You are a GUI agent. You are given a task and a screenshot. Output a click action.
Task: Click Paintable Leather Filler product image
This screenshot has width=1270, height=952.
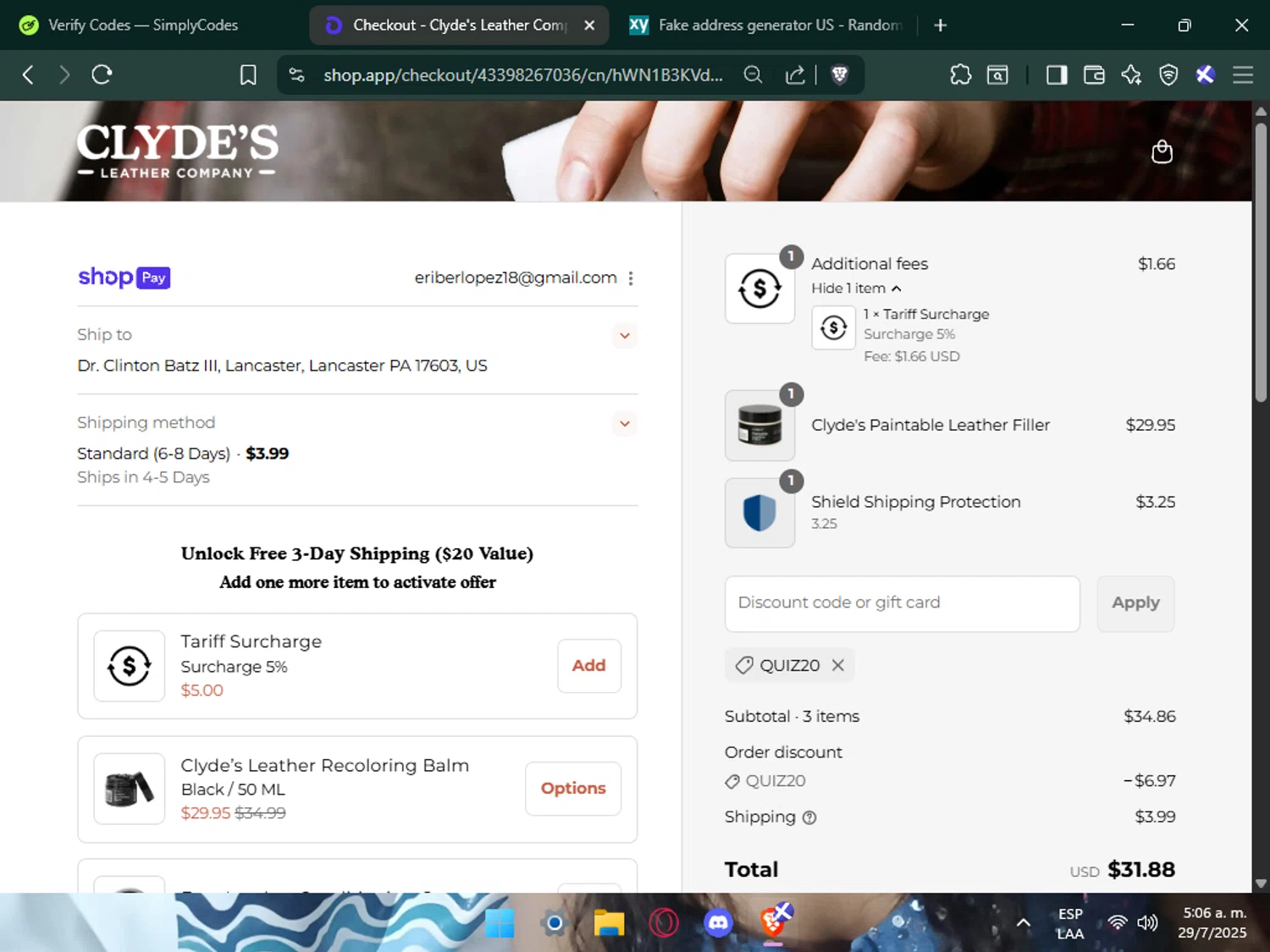click(x=760, y=425)
